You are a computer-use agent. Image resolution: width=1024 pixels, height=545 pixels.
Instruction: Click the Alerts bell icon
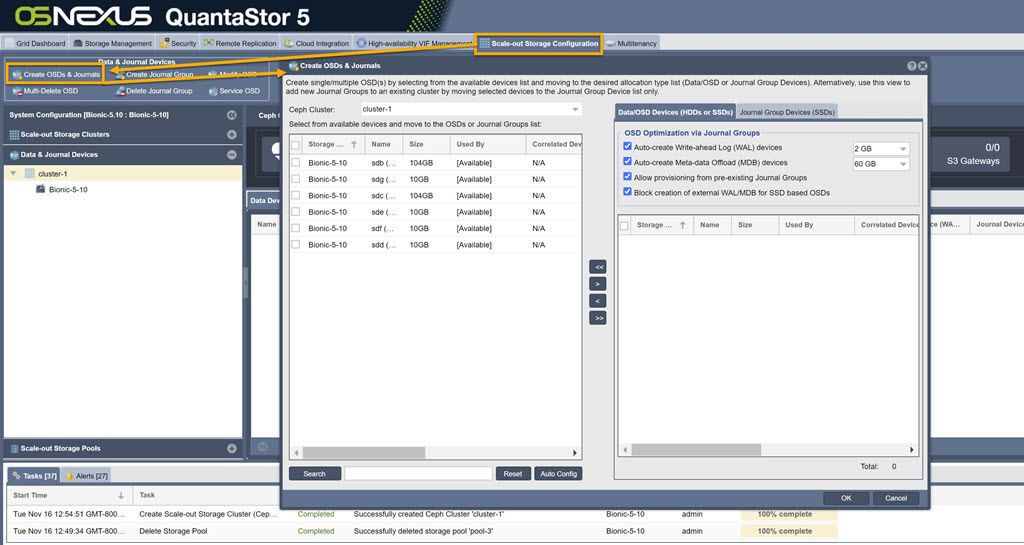pyautogui.click(x=70, y=476)
